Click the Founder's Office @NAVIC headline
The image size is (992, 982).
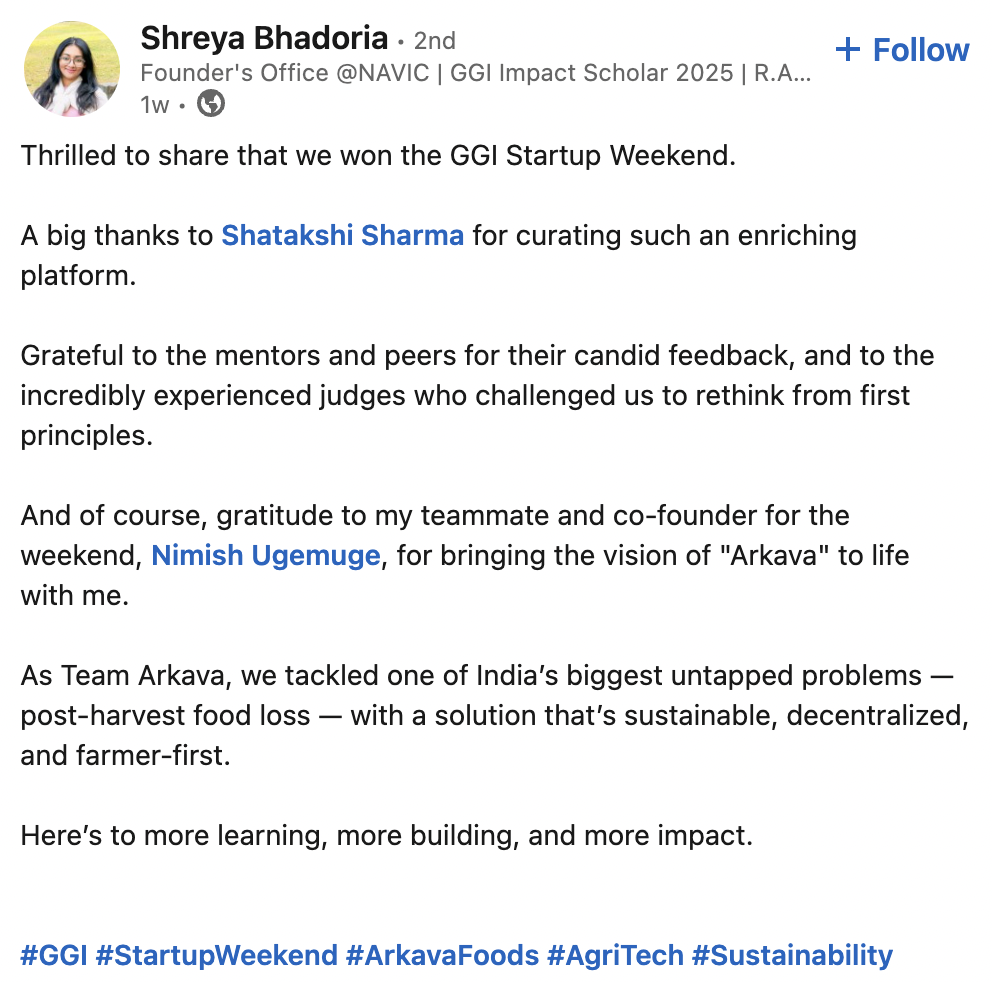pyautogui.click(x=475, y=74)
